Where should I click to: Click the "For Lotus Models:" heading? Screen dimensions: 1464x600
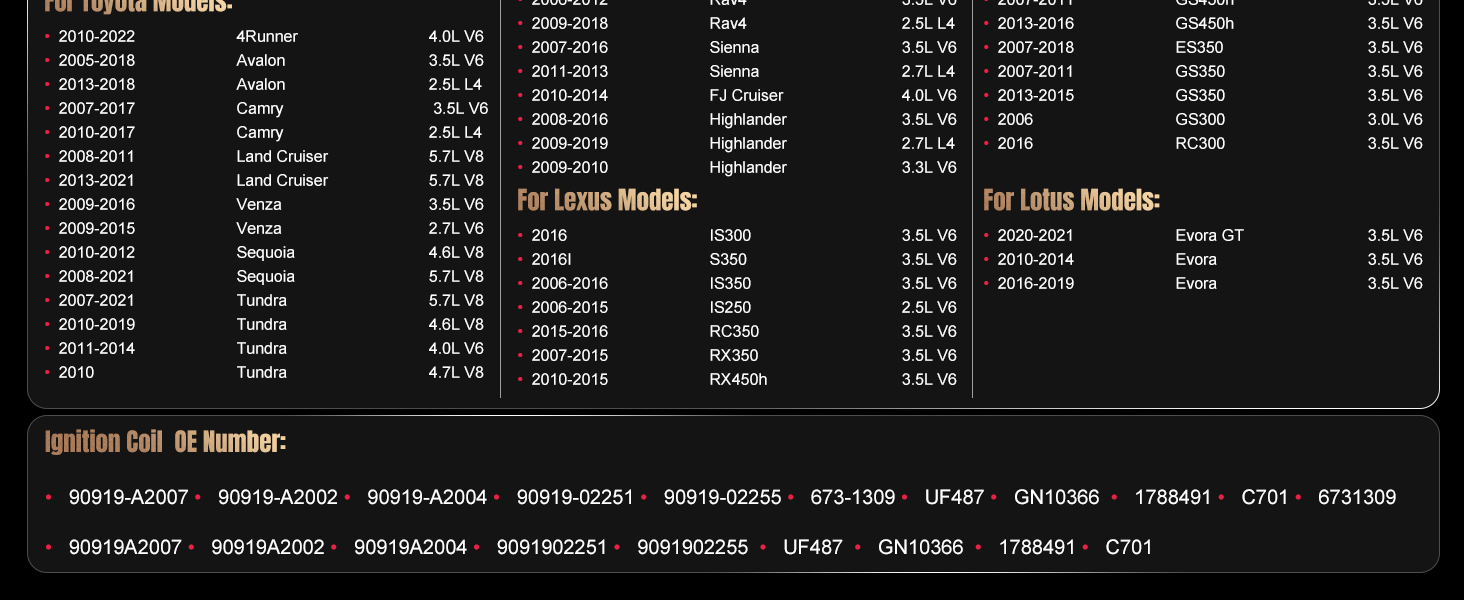1071,200
